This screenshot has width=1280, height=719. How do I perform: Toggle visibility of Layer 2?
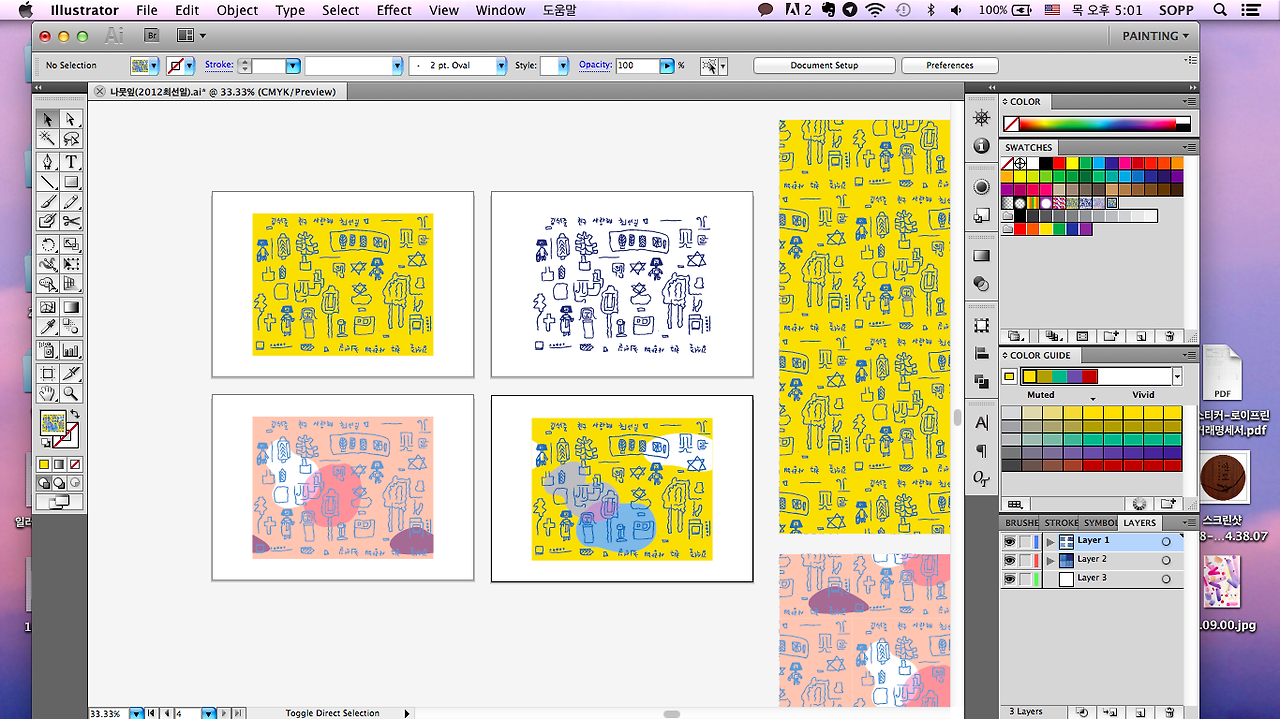[x=1009, y=560]
